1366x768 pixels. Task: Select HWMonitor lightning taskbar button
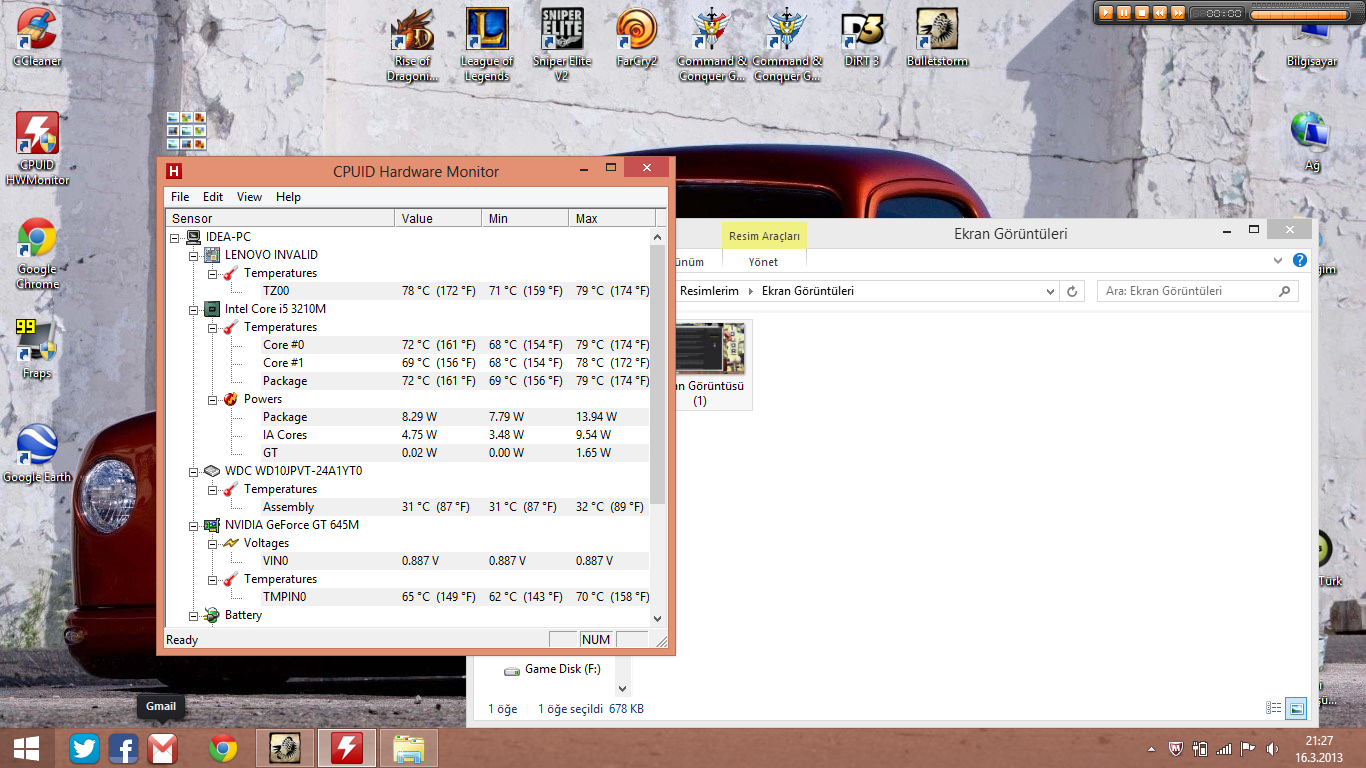347,748
